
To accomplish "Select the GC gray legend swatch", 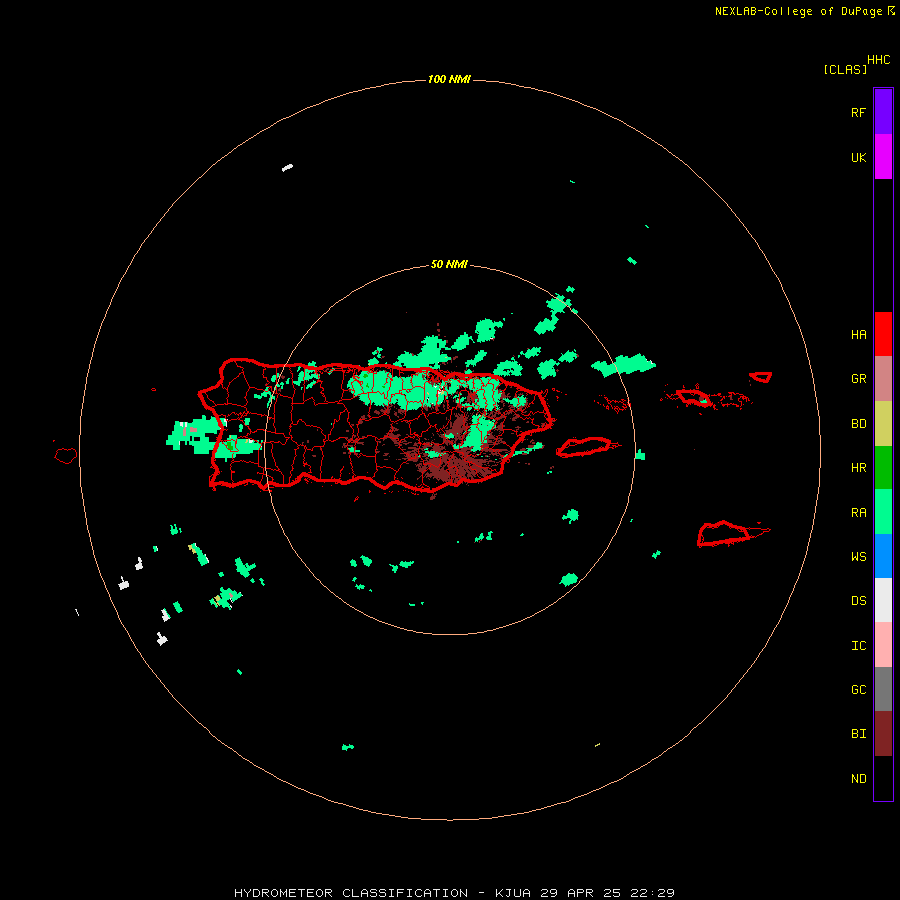I will click(883, 689).
